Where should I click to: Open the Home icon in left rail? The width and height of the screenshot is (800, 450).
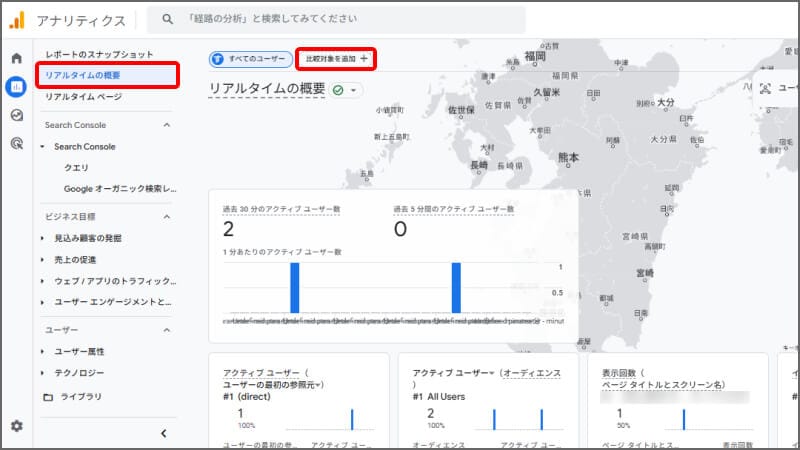(16, 58)
